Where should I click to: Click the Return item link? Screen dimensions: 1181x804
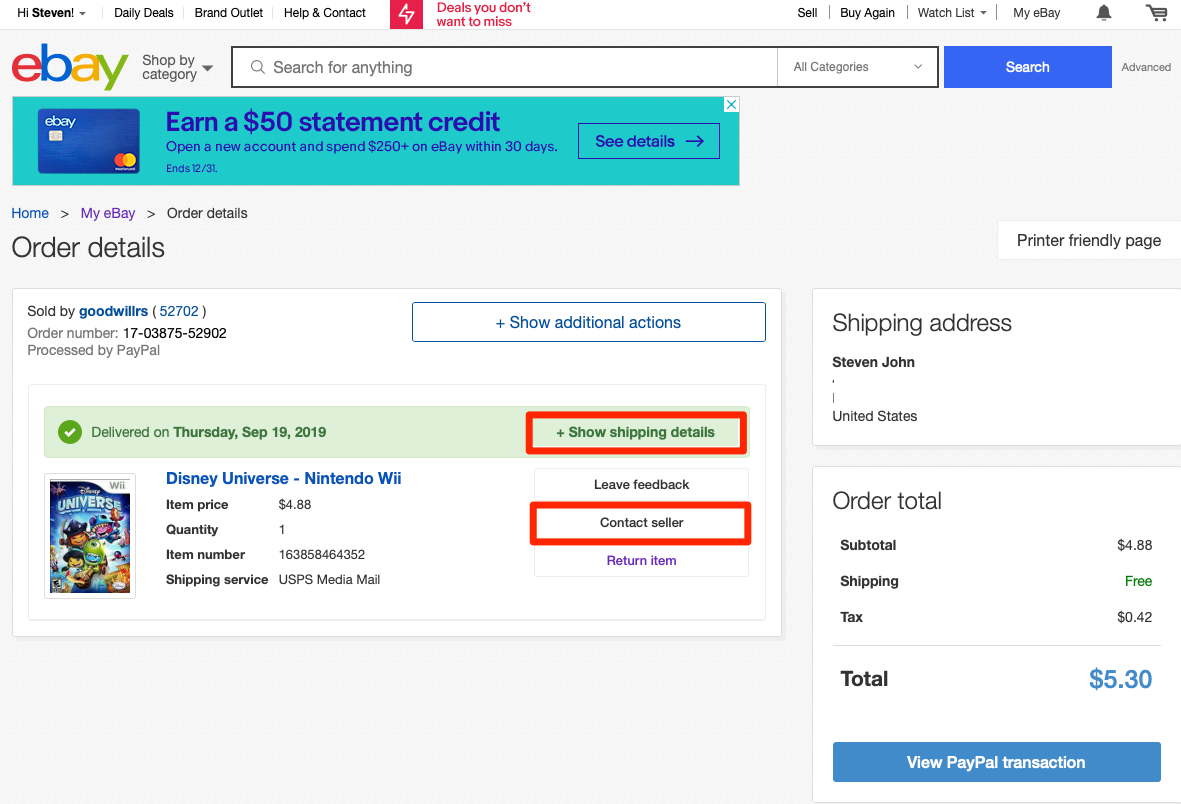tap(642, 561)
